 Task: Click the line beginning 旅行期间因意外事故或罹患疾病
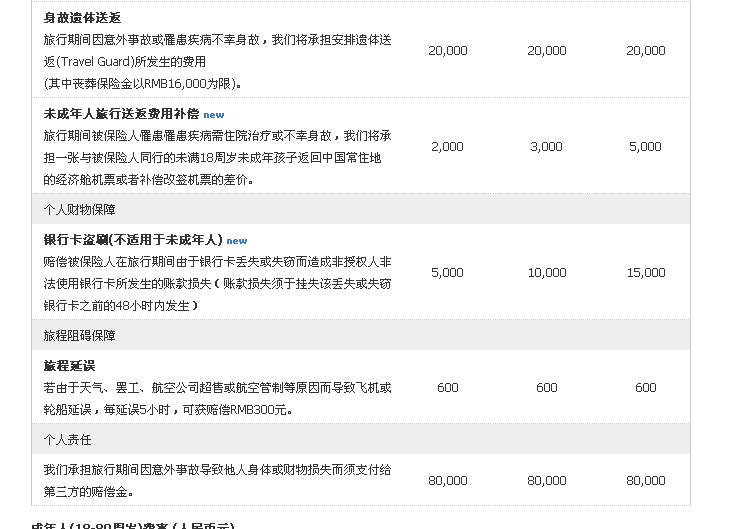(217, 40)
